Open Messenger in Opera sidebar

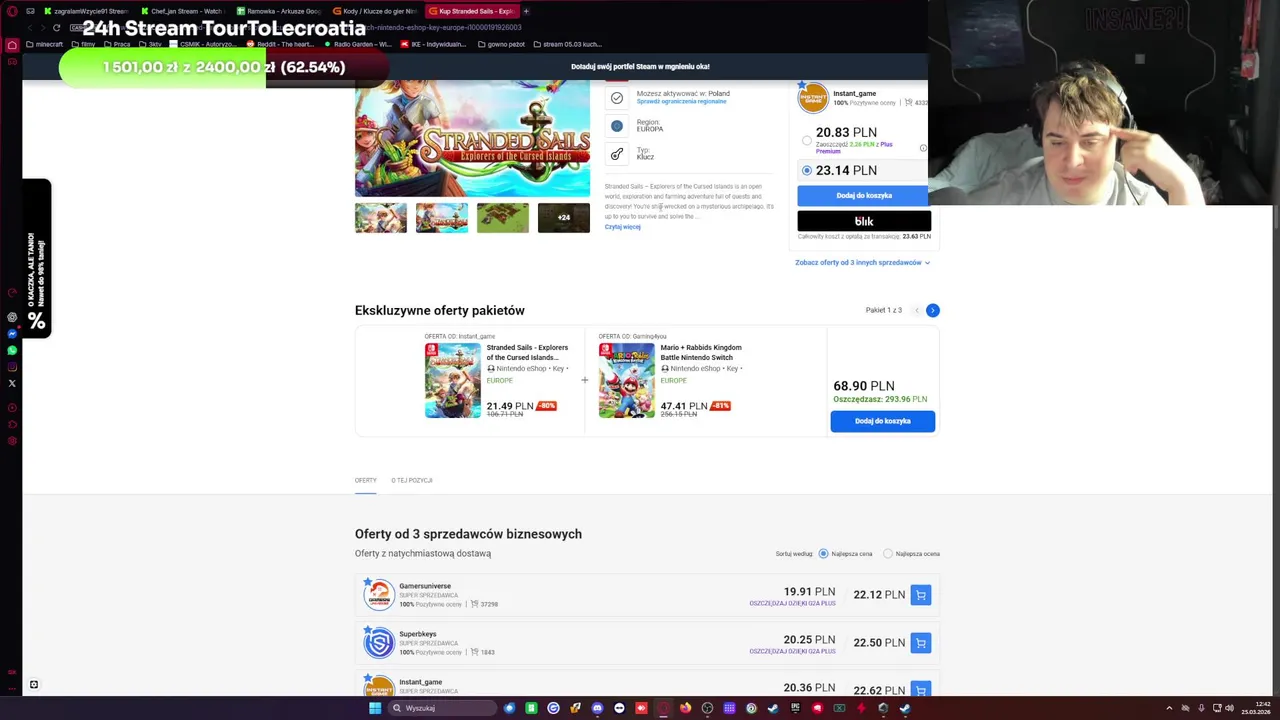12,334
